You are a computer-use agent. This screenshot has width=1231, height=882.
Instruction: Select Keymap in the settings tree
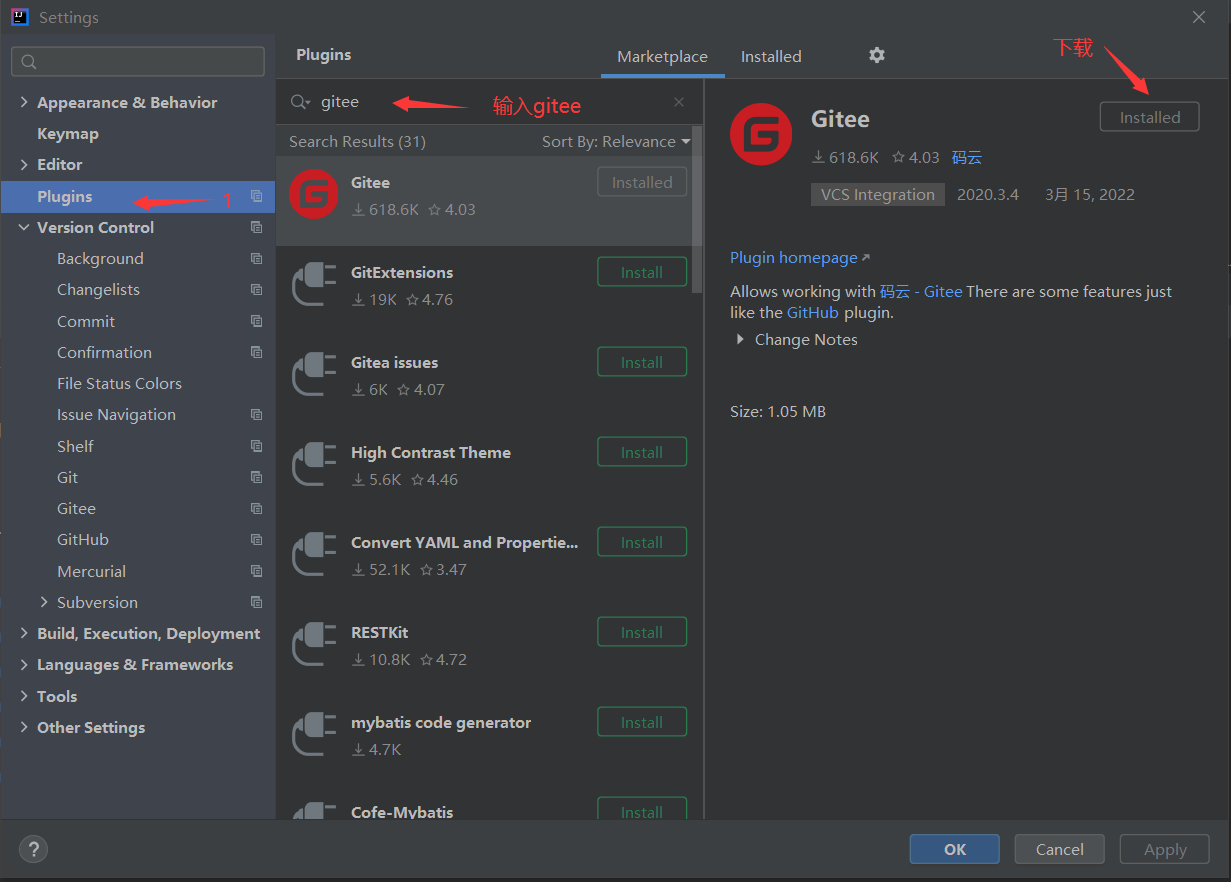[68, 133]
